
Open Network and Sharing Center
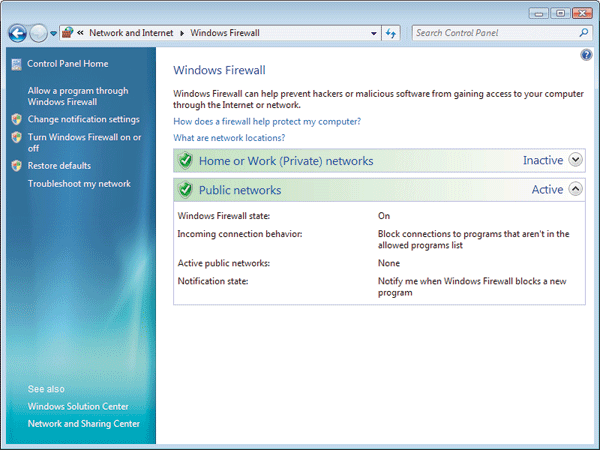point(84,424)
